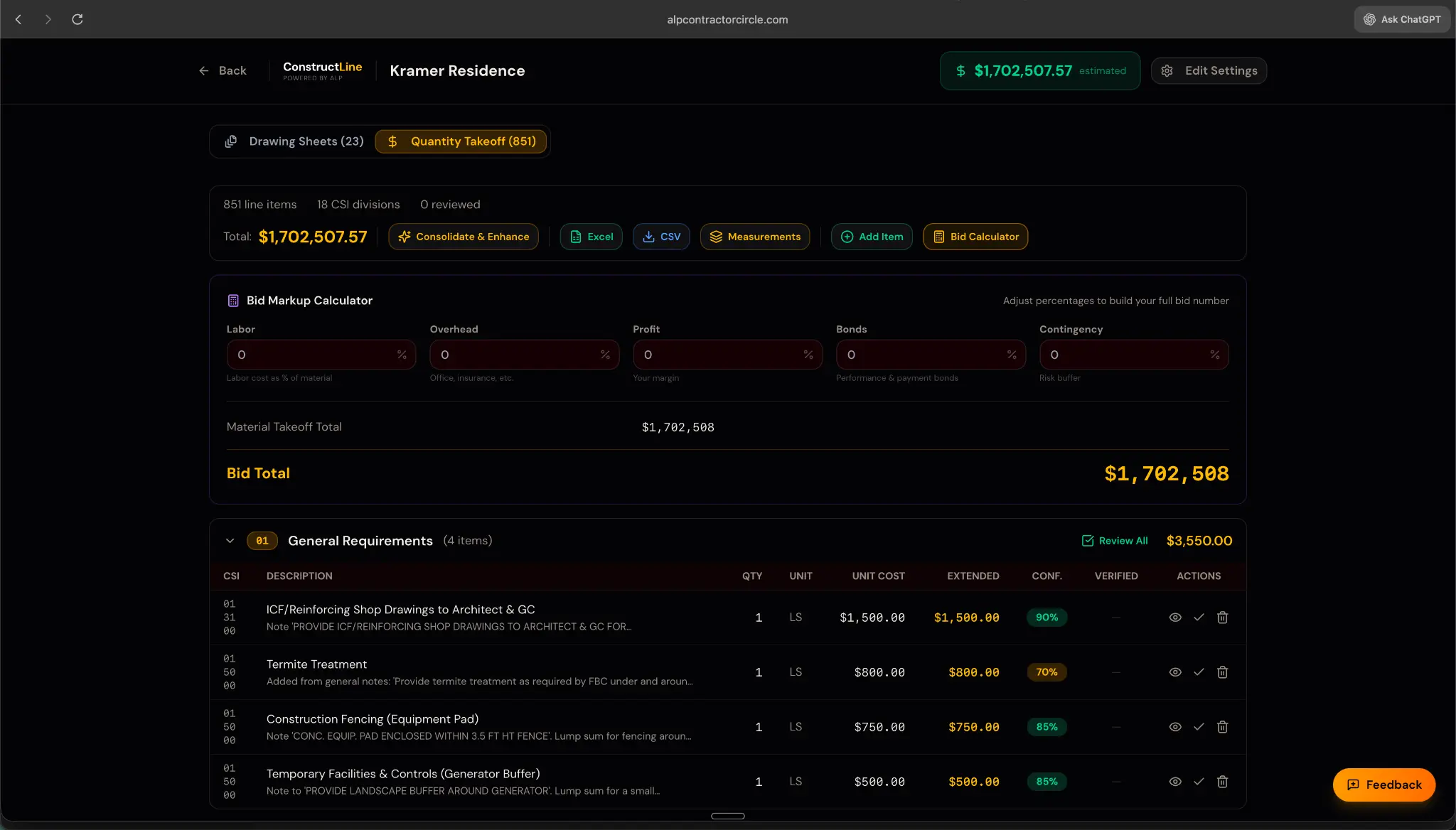Mark Termite Treatment as verified
The width and height of the screenshot is (1456, 830).
1199,672
